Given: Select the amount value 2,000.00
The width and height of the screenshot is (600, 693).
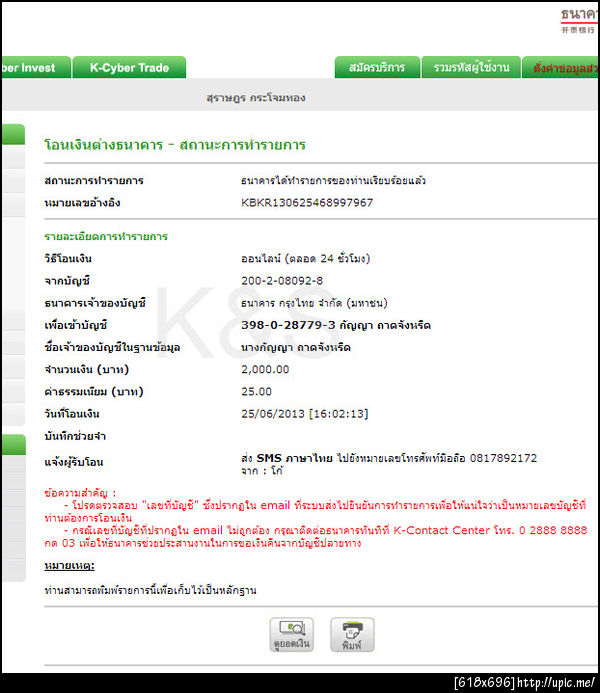Looking at the screenshot, I should 265,369.
